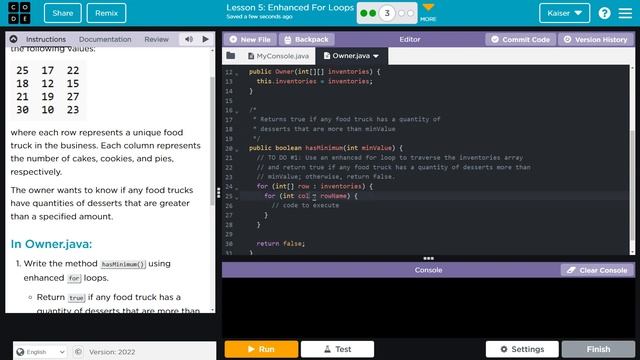Collapse inner for loop fold at line 25

pos(237,198)
